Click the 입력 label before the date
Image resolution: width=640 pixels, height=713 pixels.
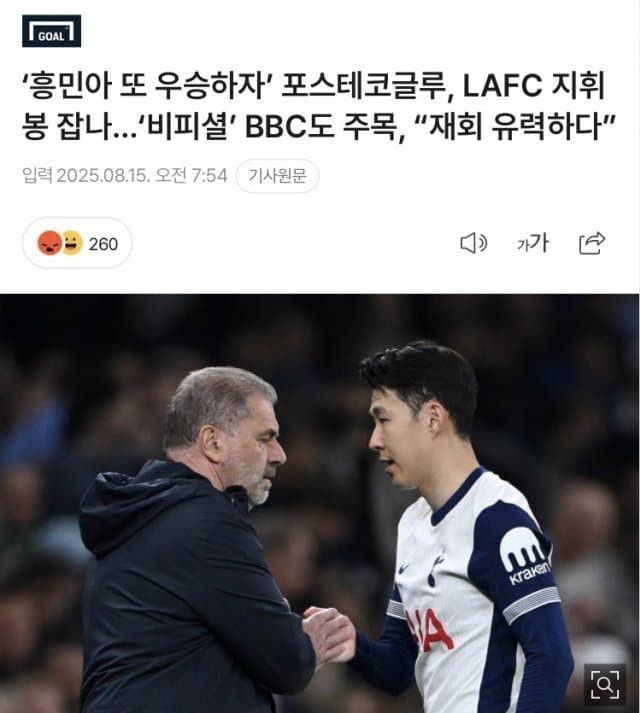tap(37, 176)
